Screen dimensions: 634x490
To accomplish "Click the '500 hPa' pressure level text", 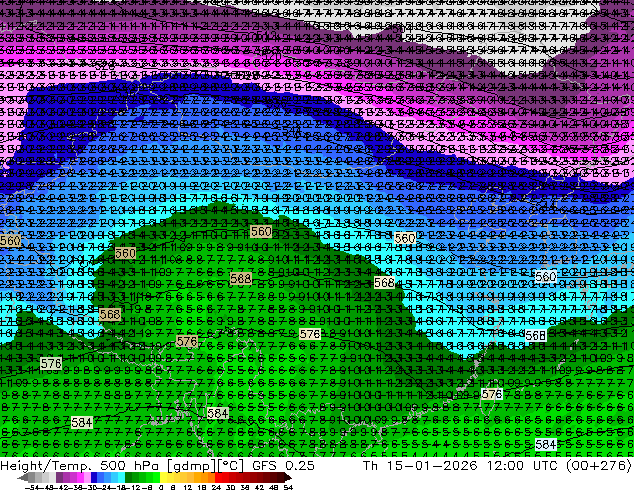I will pyautogui.click(x=130, y=466).
